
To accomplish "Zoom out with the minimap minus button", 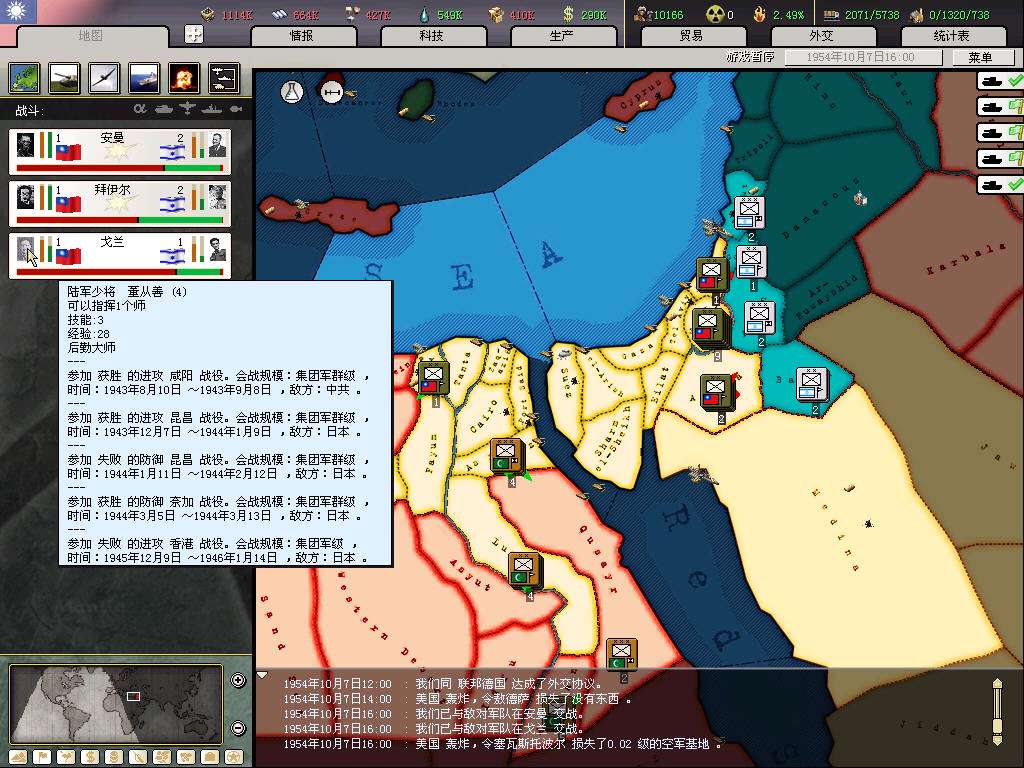I will coord(238,727).
